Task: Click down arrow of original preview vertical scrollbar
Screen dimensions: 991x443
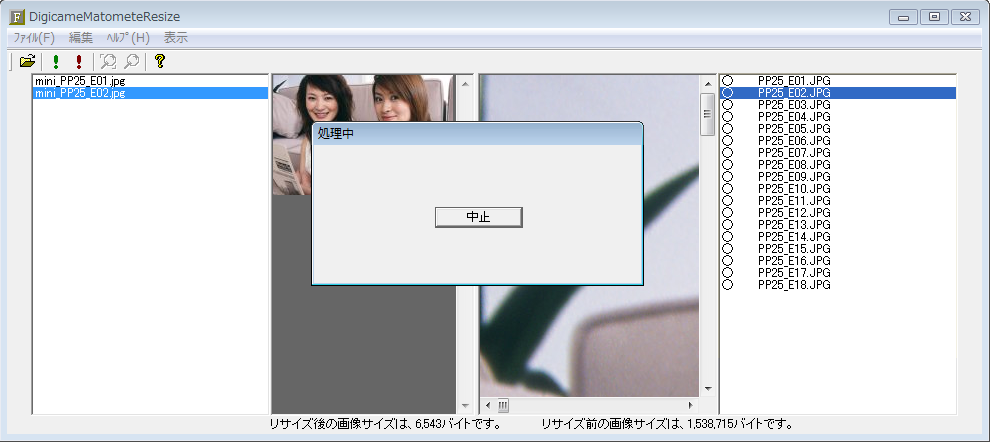Action: tap(708, 389)
